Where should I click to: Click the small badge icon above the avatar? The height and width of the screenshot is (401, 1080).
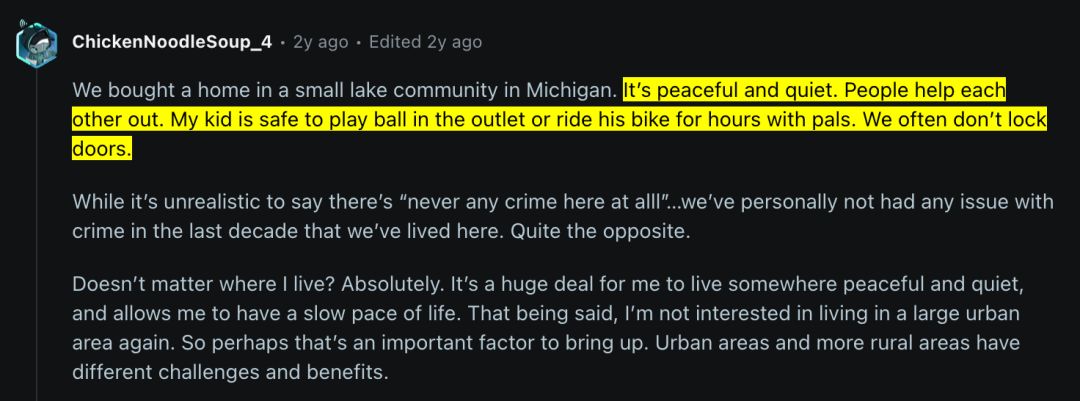point(23,25)
